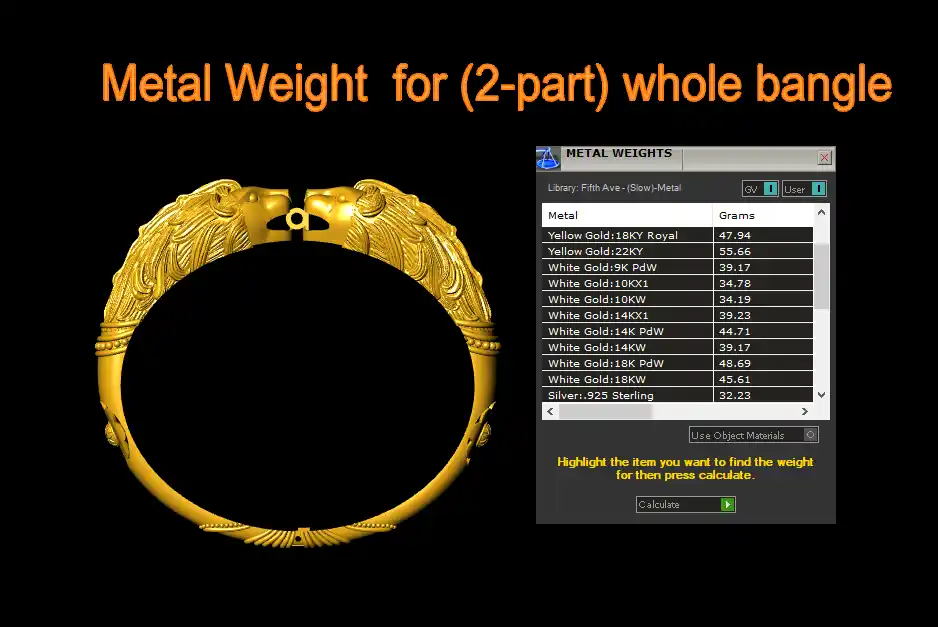Select White Gold:18K PdW row

pos(677,363)
